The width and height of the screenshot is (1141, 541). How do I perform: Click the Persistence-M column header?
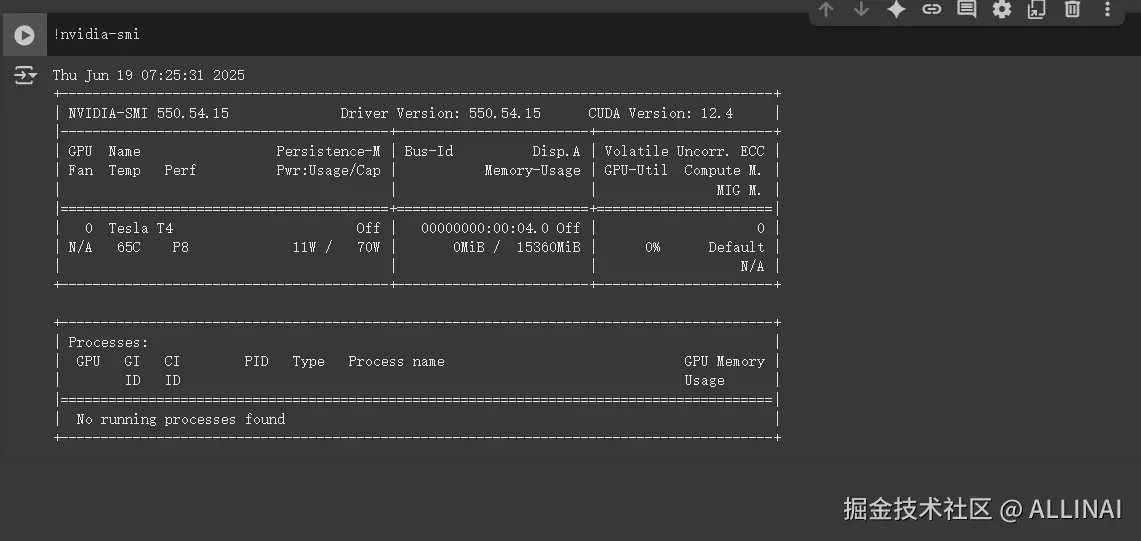pos(328,151)
